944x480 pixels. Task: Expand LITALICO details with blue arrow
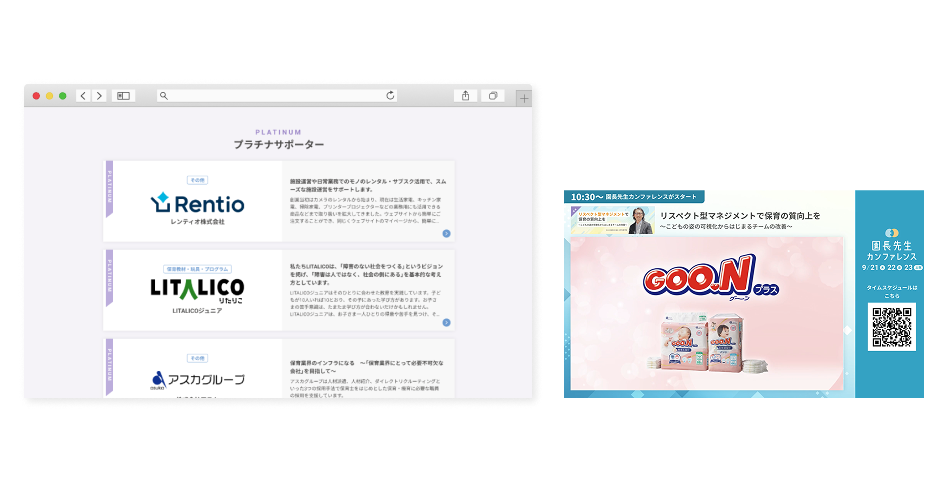point(446,322)
